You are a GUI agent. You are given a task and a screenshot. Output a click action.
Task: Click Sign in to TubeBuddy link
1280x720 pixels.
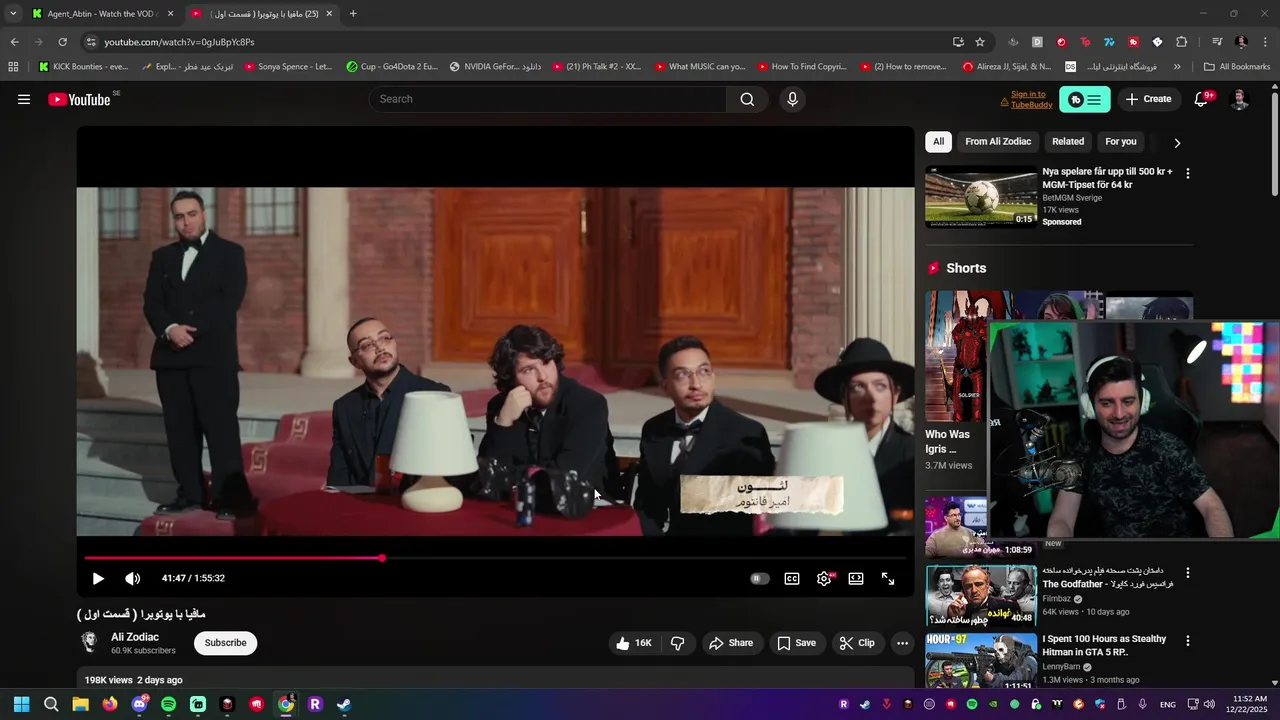[1031, 99]
